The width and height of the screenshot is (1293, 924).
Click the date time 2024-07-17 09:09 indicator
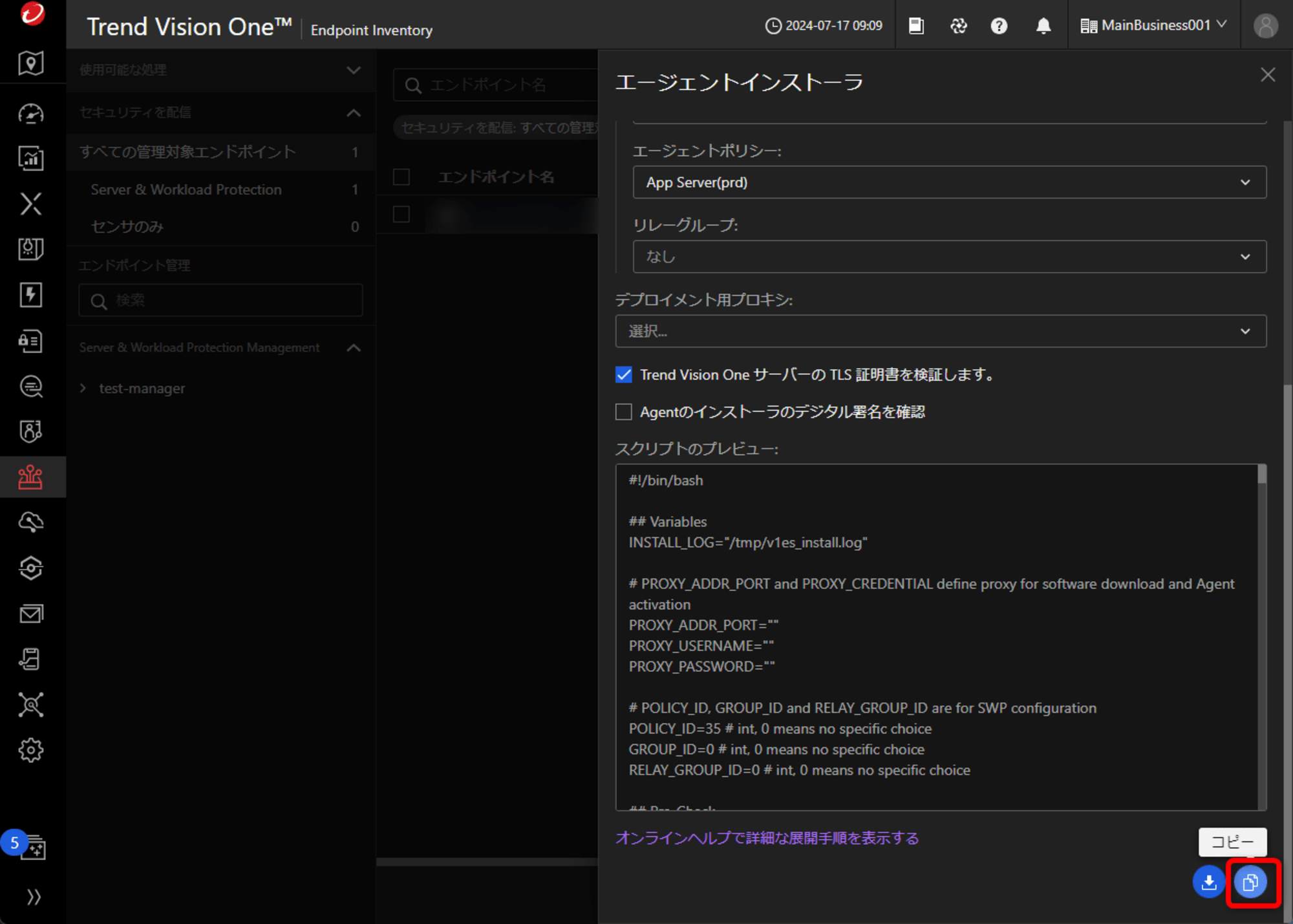[x=824, y=26]
